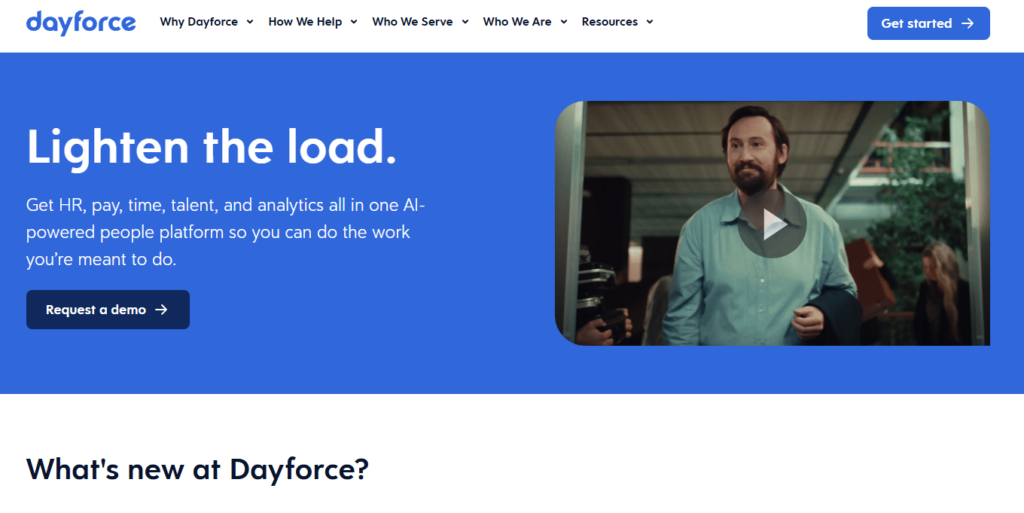Click the What's new at Dayforce? heading
Image resolution: width=1024 pixels, height=513 pixels.
coord(197,469)
